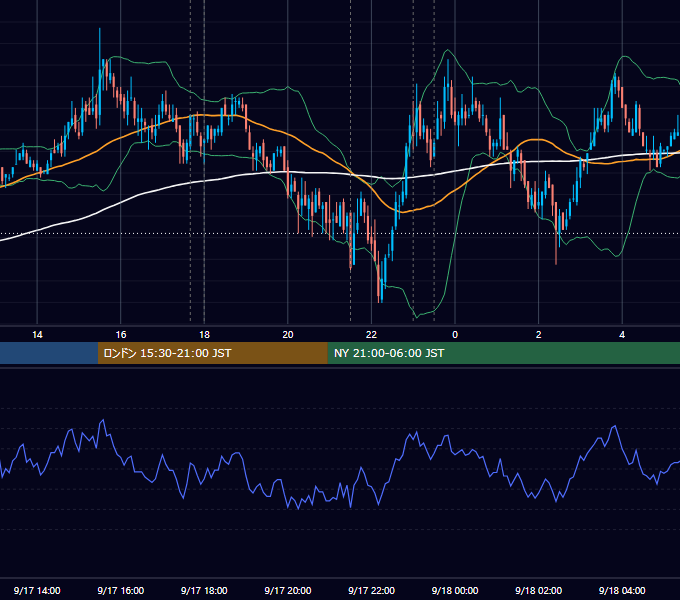Click the 9/17 20:00 date label
This screenshot has height=600, width=680.
[288, 590]
